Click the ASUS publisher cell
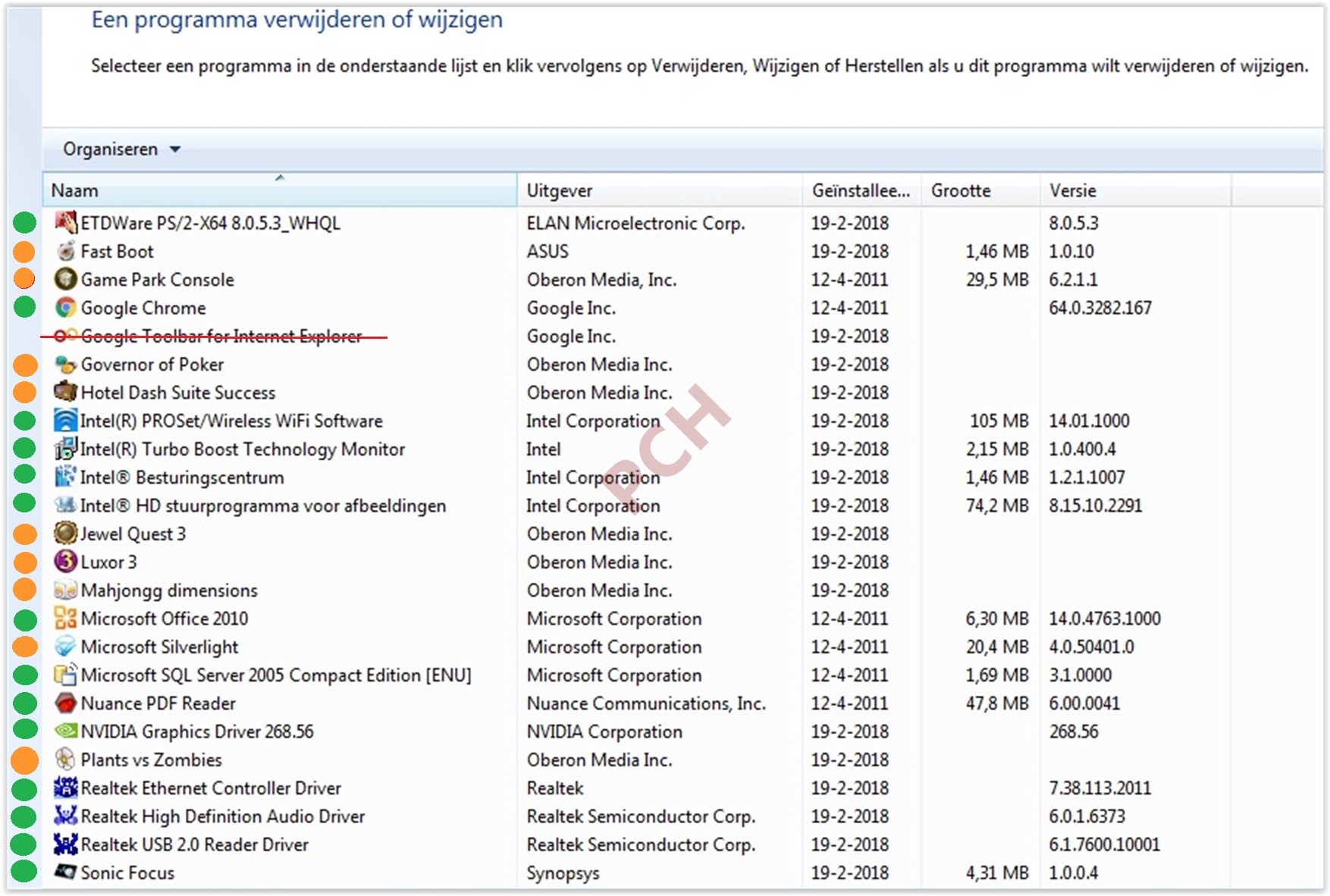1330x896 pixels. pos(547,251)
